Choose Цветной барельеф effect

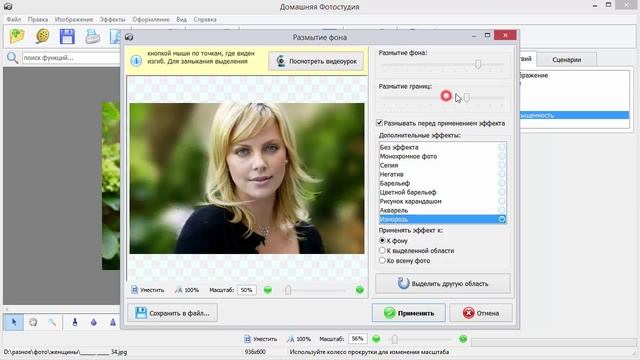(442, 192)
